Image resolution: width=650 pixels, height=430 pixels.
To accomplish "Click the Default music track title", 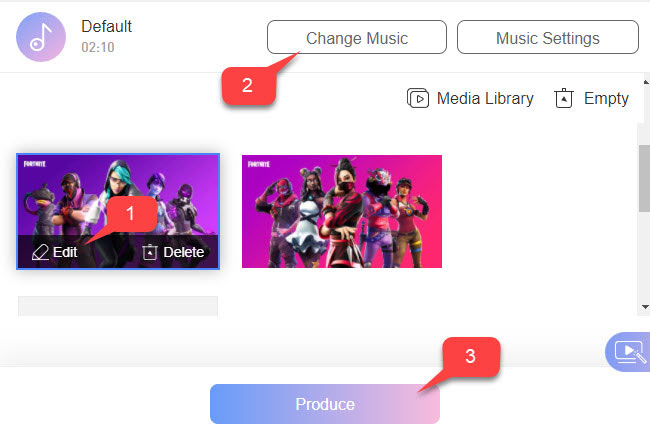I will 107,27.
